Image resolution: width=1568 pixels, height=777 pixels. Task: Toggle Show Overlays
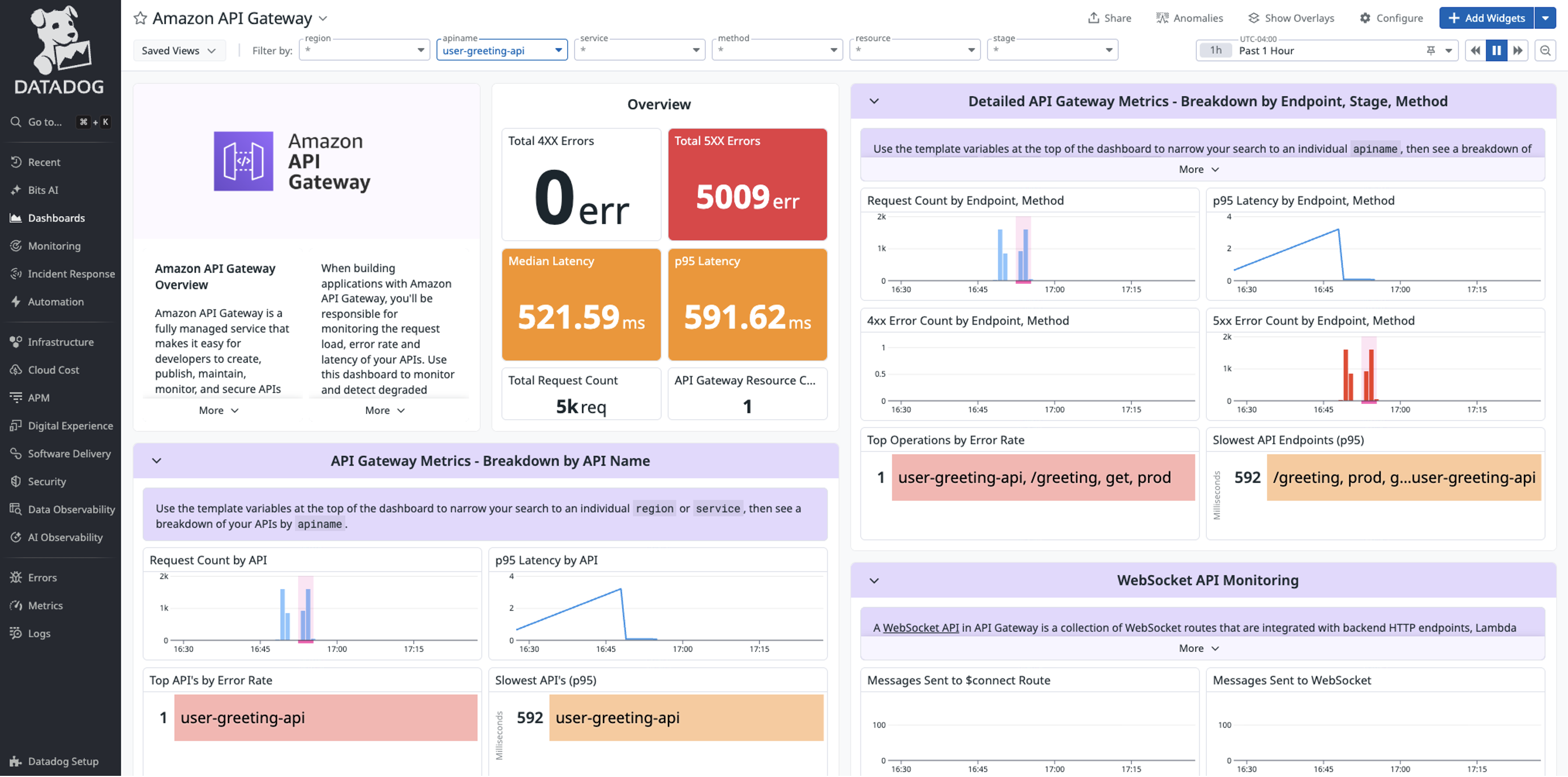1291,18
